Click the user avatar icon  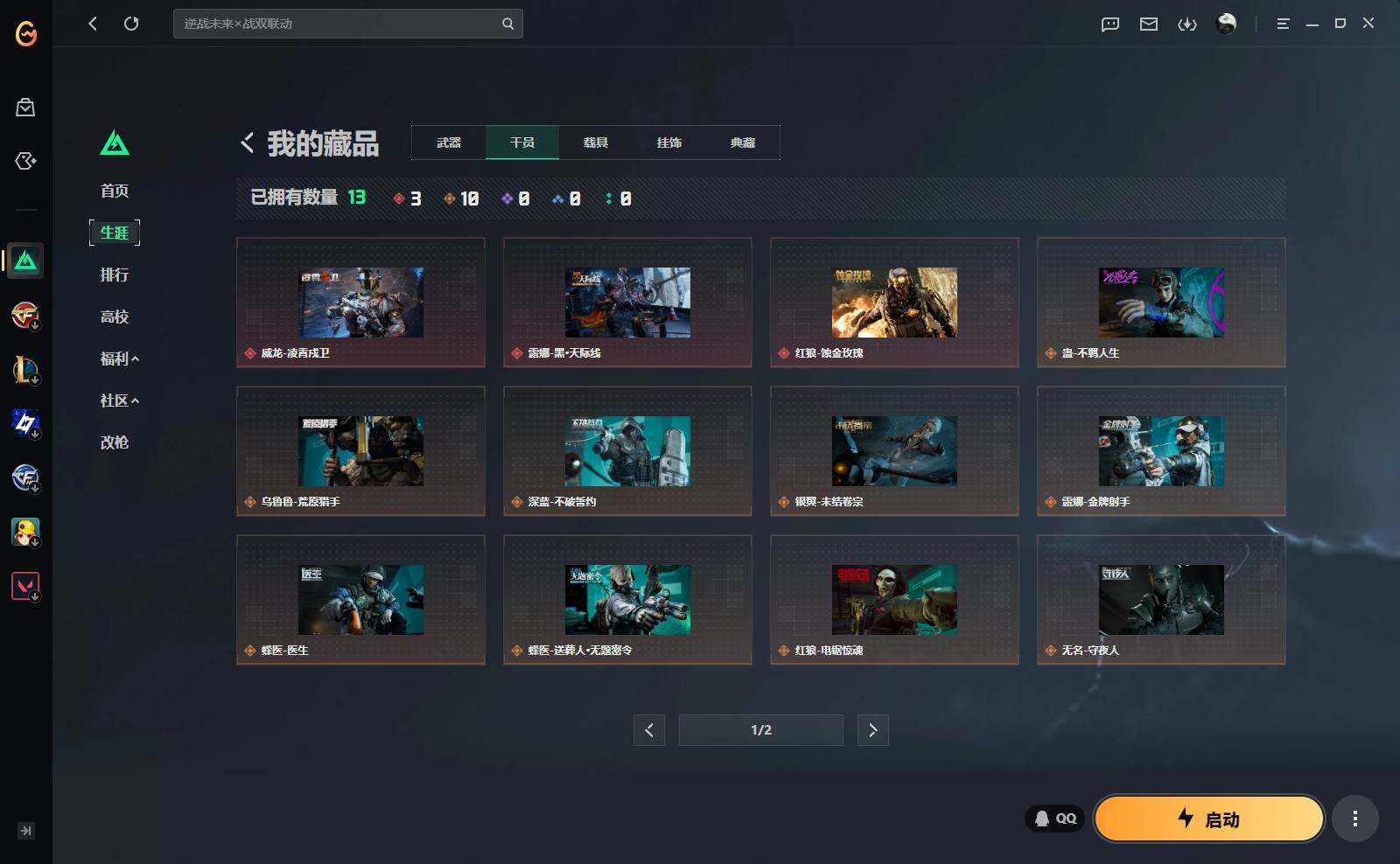1227,24
